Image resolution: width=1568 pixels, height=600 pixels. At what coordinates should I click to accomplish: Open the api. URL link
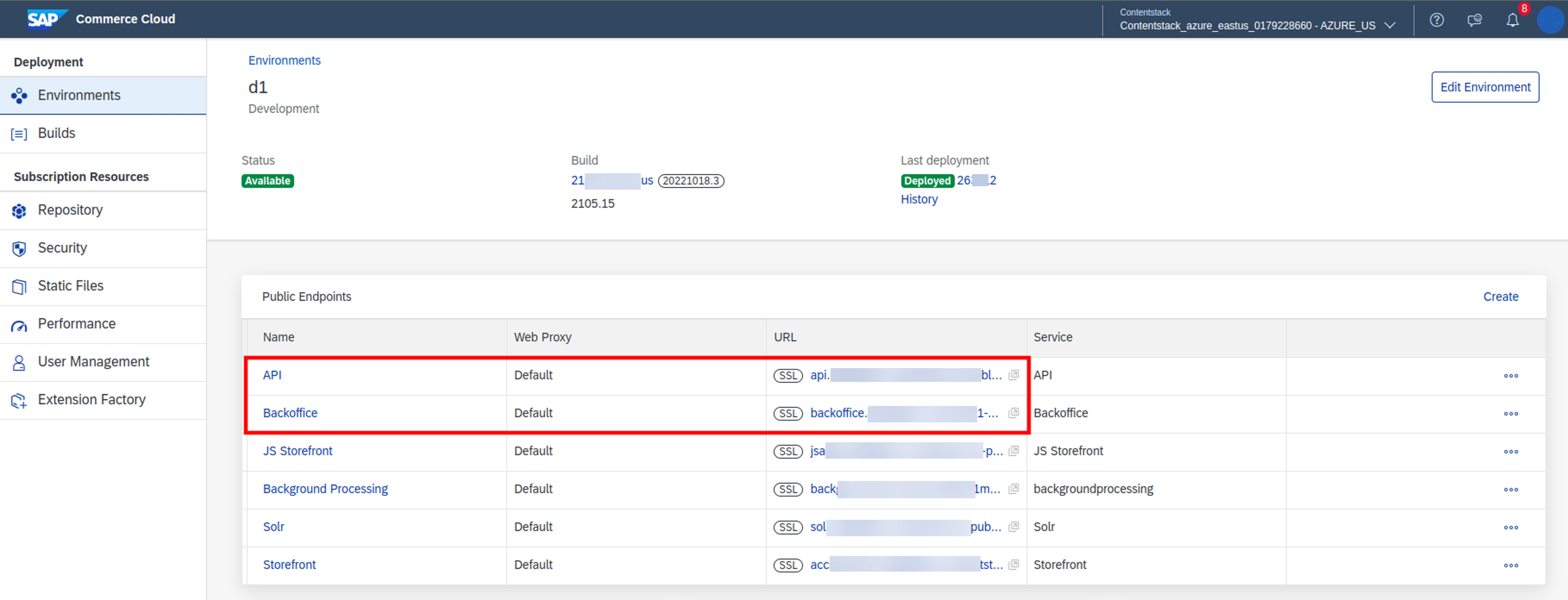pos(906,375)
